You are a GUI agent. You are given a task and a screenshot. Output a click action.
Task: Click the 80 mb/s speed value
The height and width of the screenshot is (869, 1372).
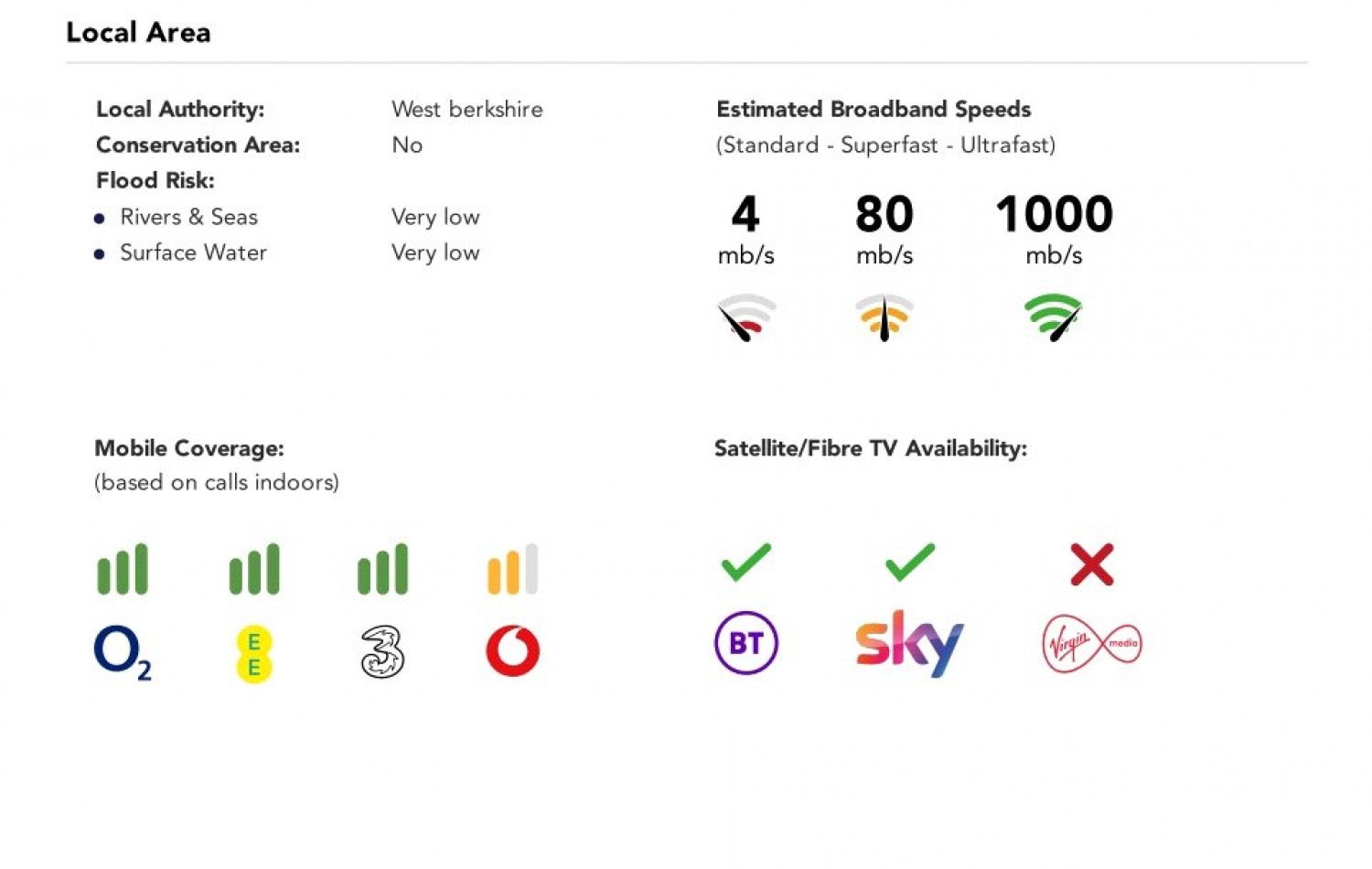884,215
